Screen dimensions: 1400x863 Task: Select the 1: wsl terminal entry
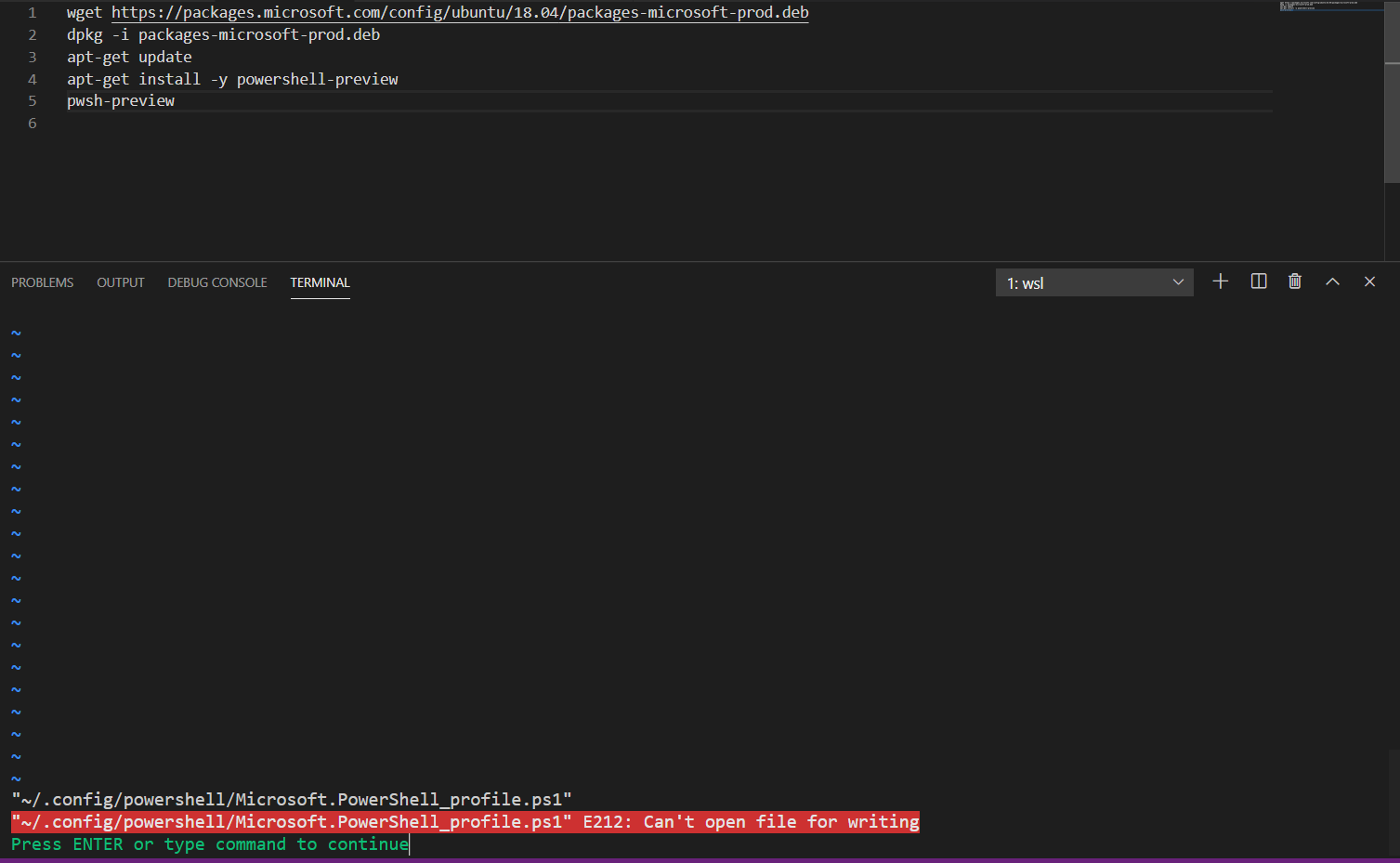point(1026,282)
